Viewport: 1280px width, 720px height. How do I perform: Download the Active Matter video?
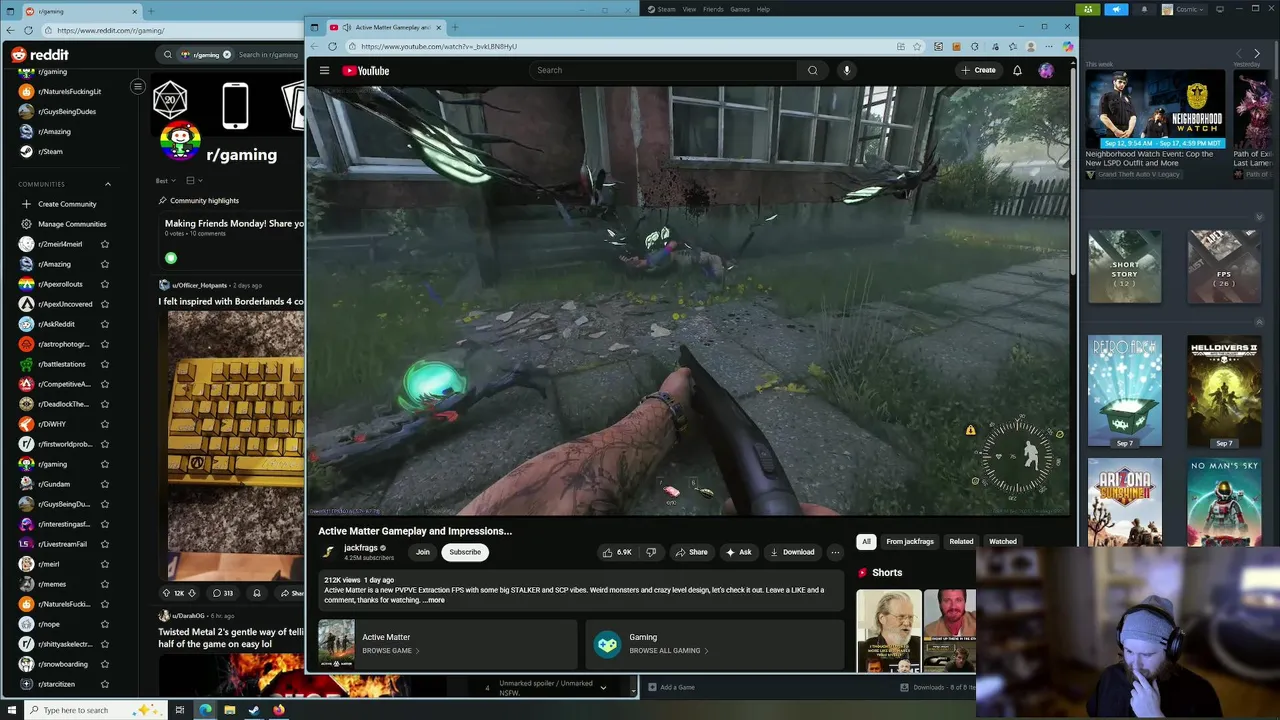click(x=791, y=552)
